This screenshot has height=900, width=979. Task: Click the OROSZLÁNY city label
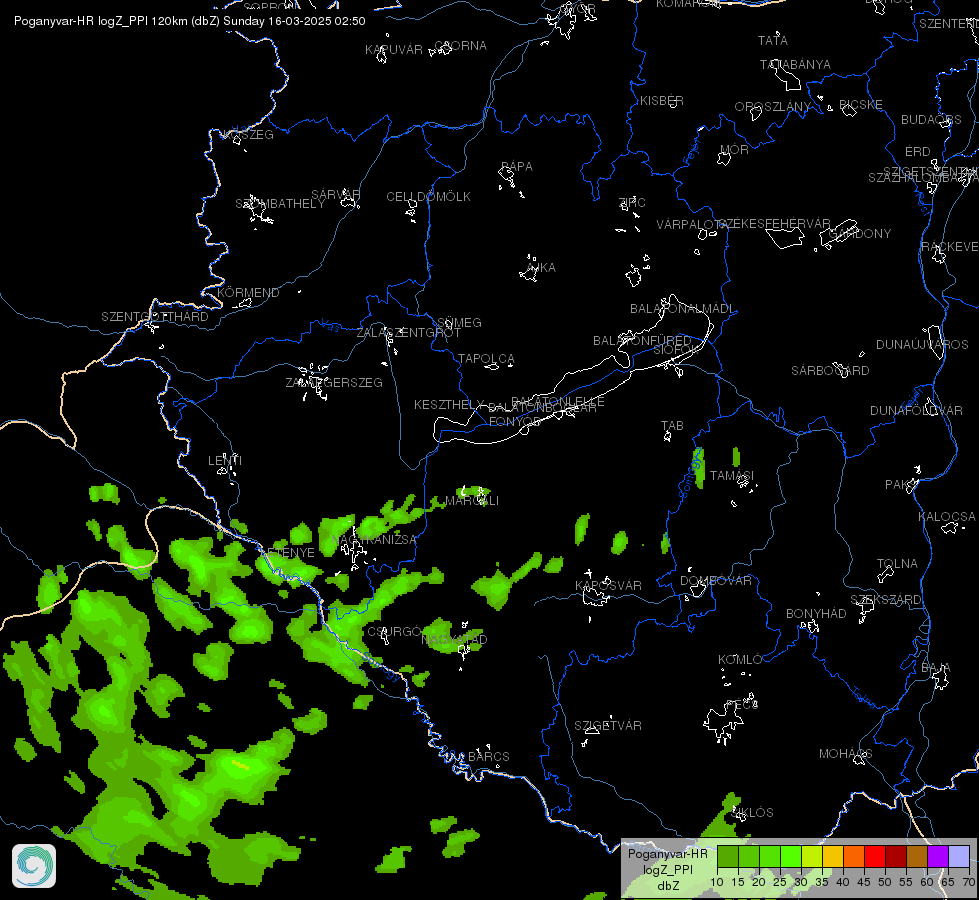(772, 107)
